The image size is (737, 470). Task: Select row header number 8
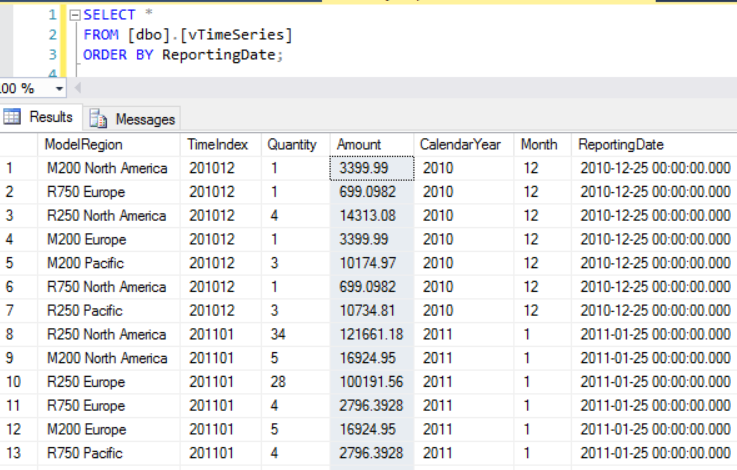tap(19, 335)
